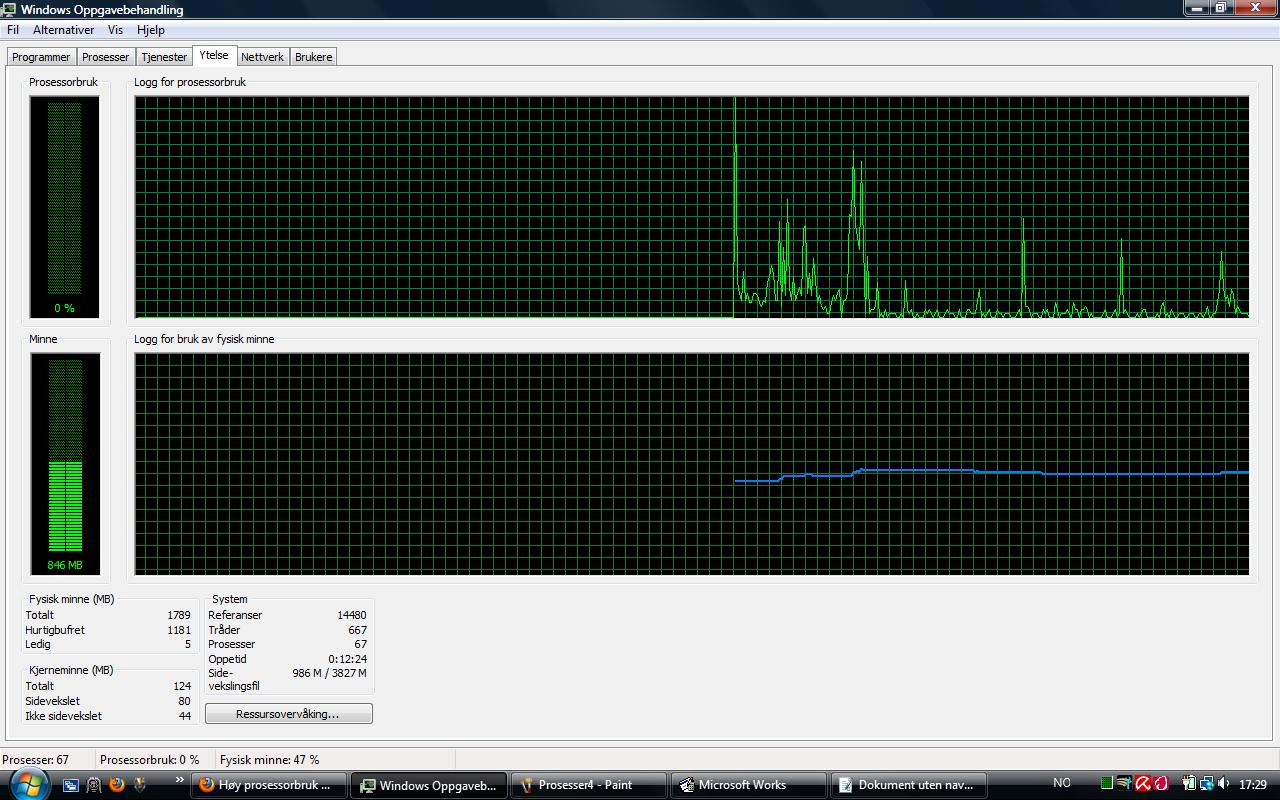Switch to the Brukere tab
This screenshot has height=800, width=1280.
313,57
